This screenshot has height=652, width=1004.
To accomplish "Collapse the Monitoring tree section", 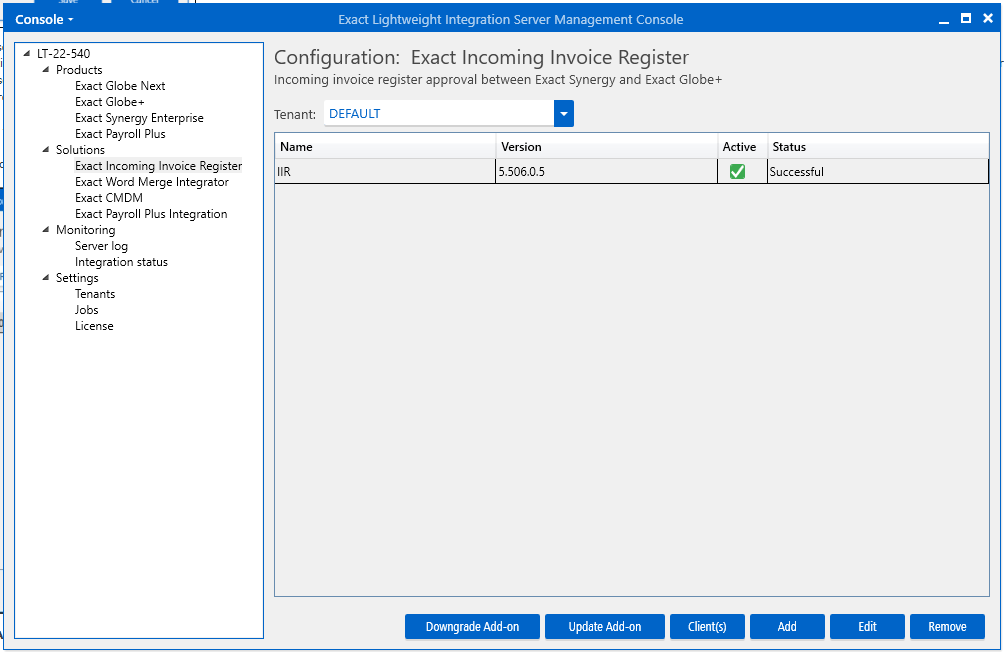I will coord(46,230).
